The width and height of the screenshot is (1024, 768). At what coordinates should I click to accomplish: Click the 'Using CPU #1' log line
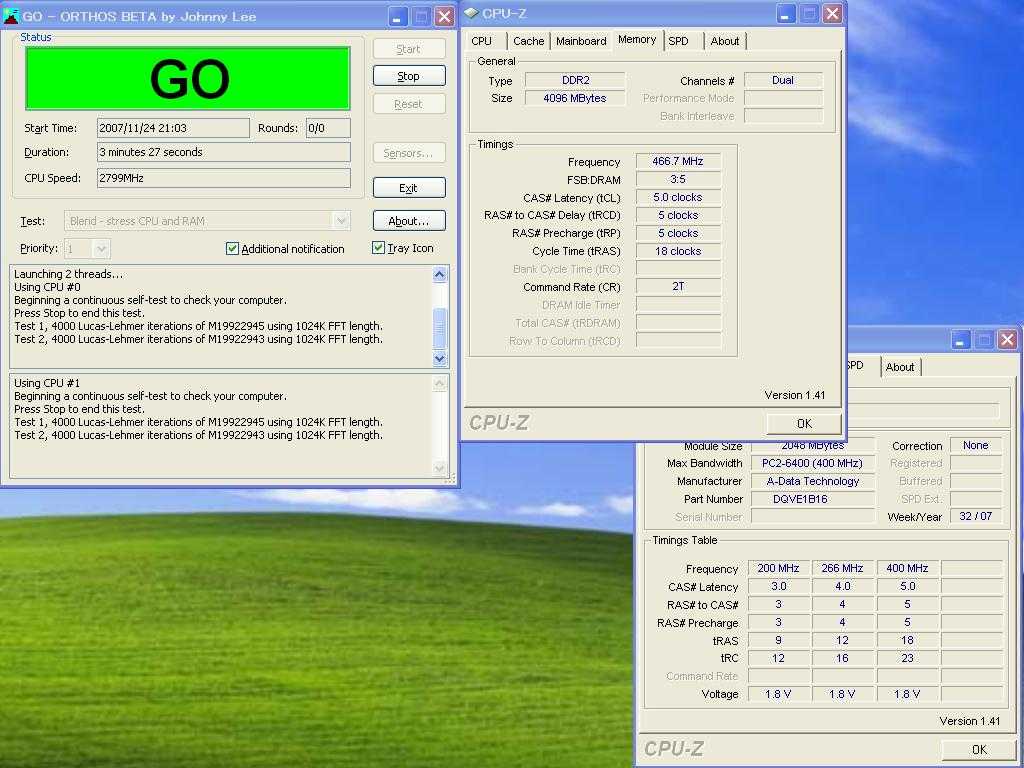47,383
